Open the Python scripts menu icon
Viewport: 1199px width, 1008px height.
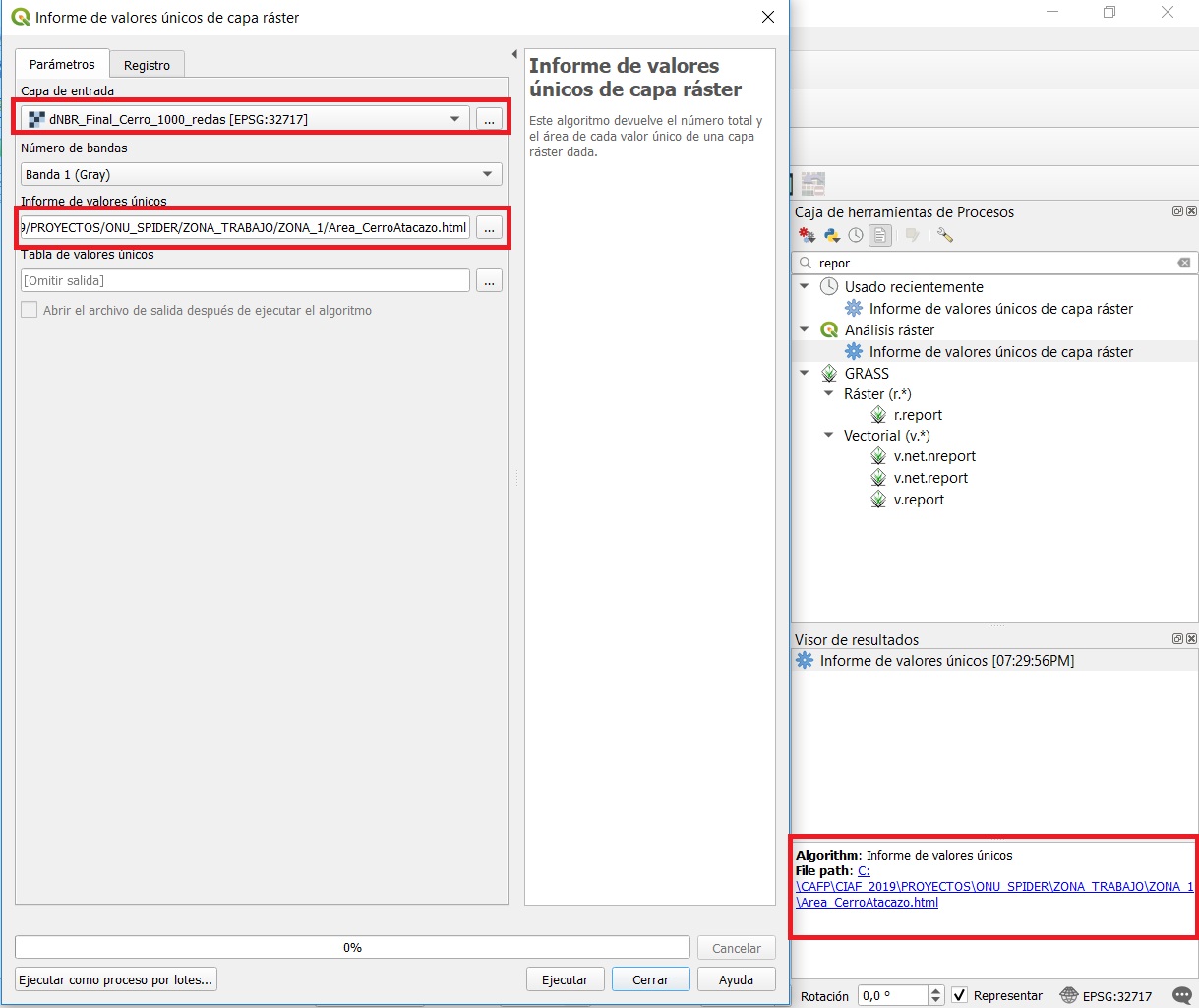(832, 235)
